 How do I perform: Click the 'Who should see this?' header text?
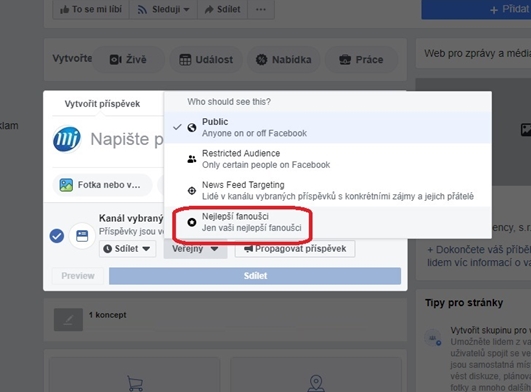pos(229,102)
